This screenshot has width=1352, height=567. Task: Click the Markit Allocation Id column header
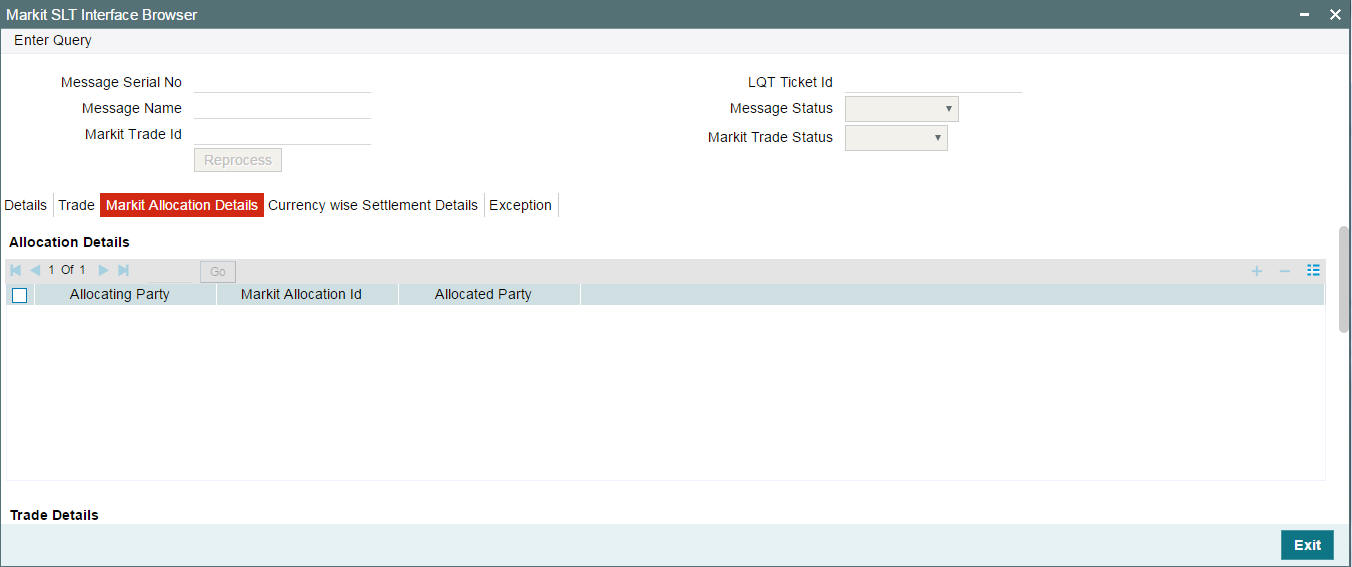click(301, 295)
